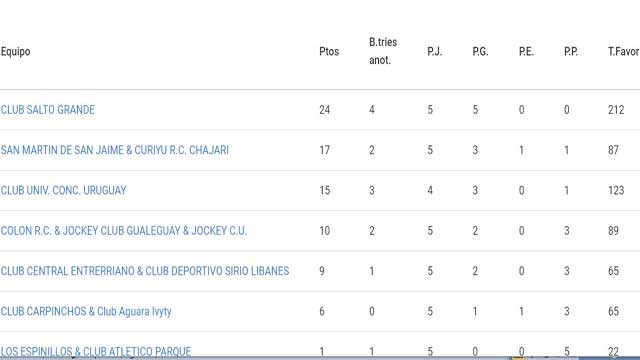The width and height of the screenshot is (640, 360).
Task: Click the Ptos column header
Action: tap(329, 51)
